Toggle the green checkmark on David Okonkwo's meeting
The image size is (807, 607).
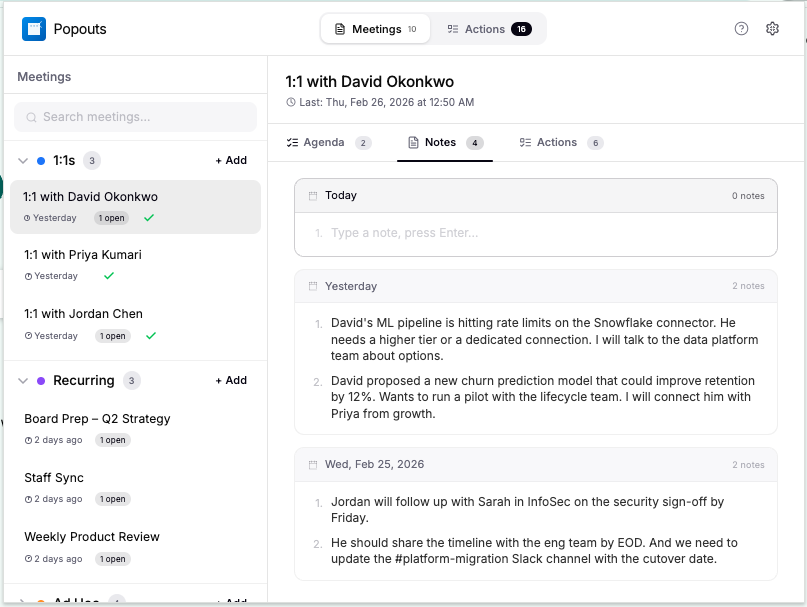[148, 216]
